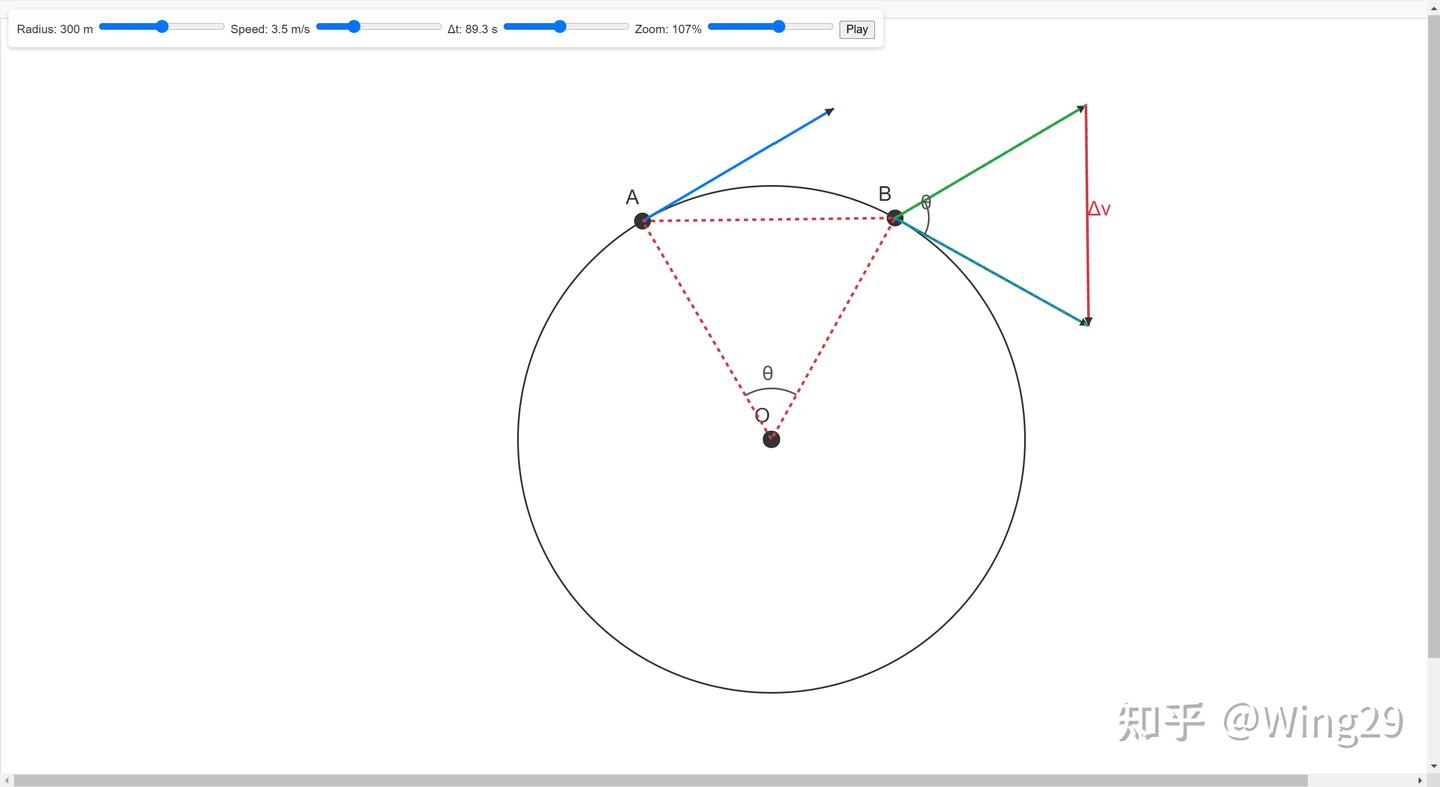Viewport: 1440px width, 787px height.
Task: Select point B on the circle
Action: click(895, 218)
